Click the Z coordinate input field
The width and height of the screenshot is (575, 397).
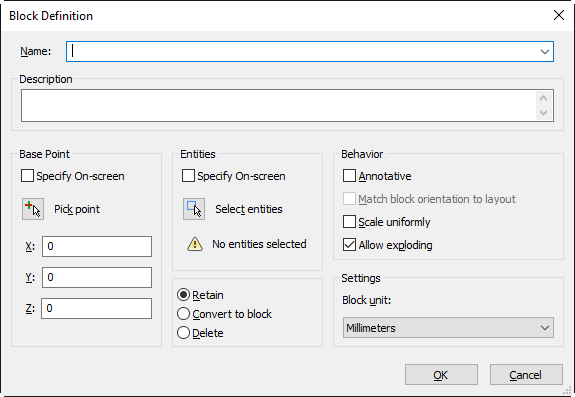coord(96,308)
